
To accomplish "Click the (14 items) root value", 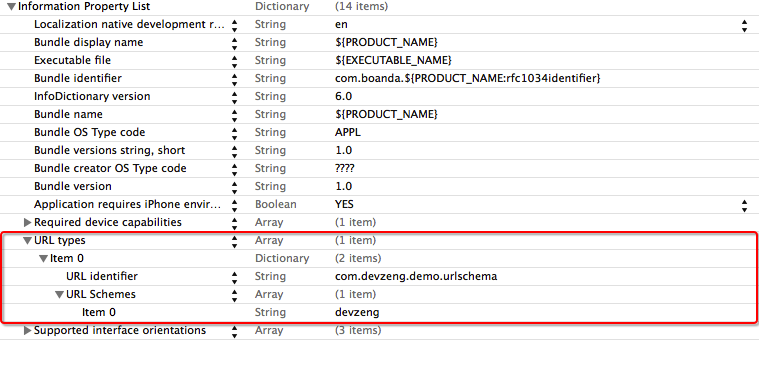I will point(361,6).
